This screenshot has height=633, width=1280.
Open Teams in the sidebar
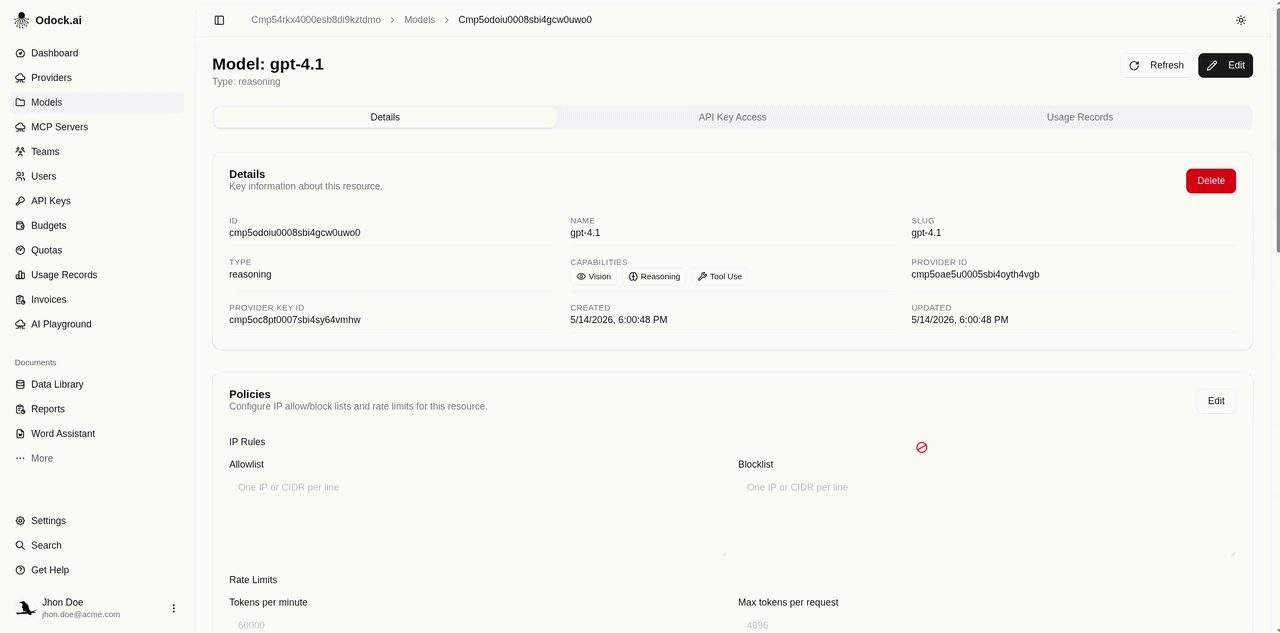[x=97, y=152]
